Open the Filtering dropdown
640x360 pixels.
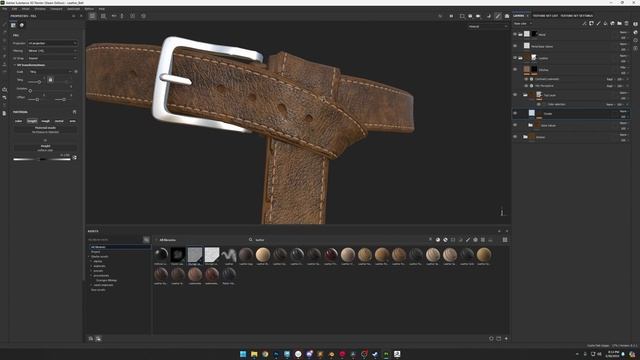pyautogui.click(x=52, y=51)
